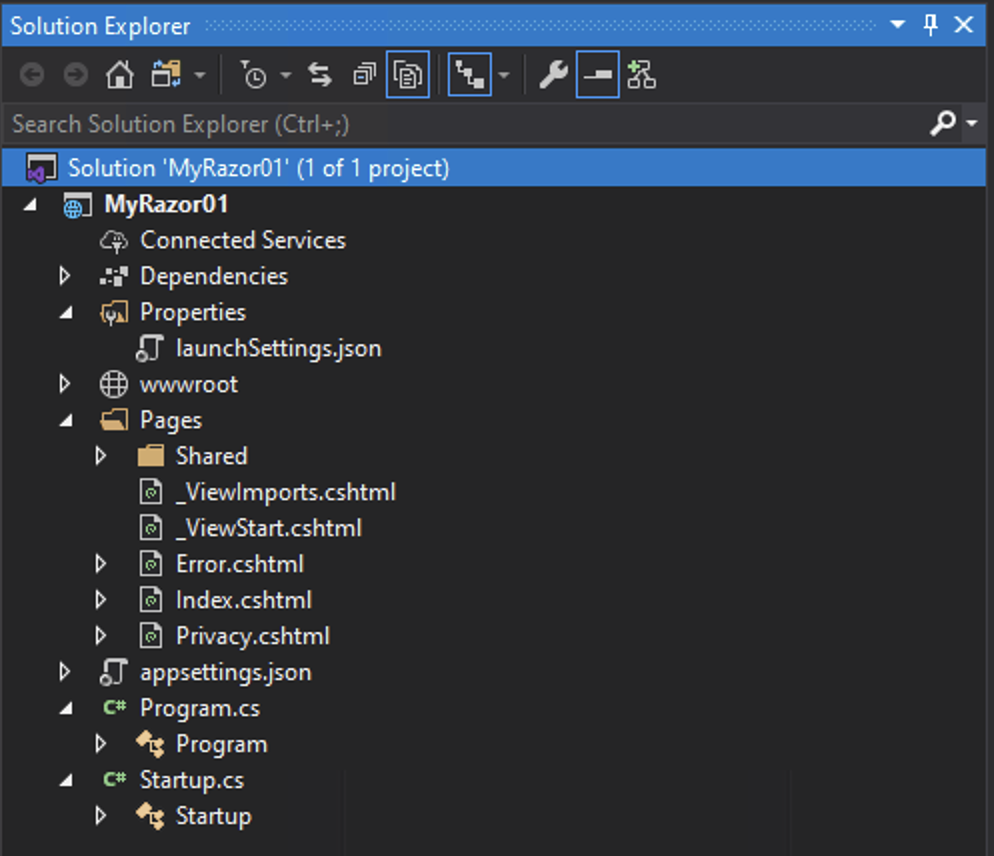This screenshot has width=994, height=856.
Task: Open Properties using the wrench icon
Action: click(x=553, y=74)
